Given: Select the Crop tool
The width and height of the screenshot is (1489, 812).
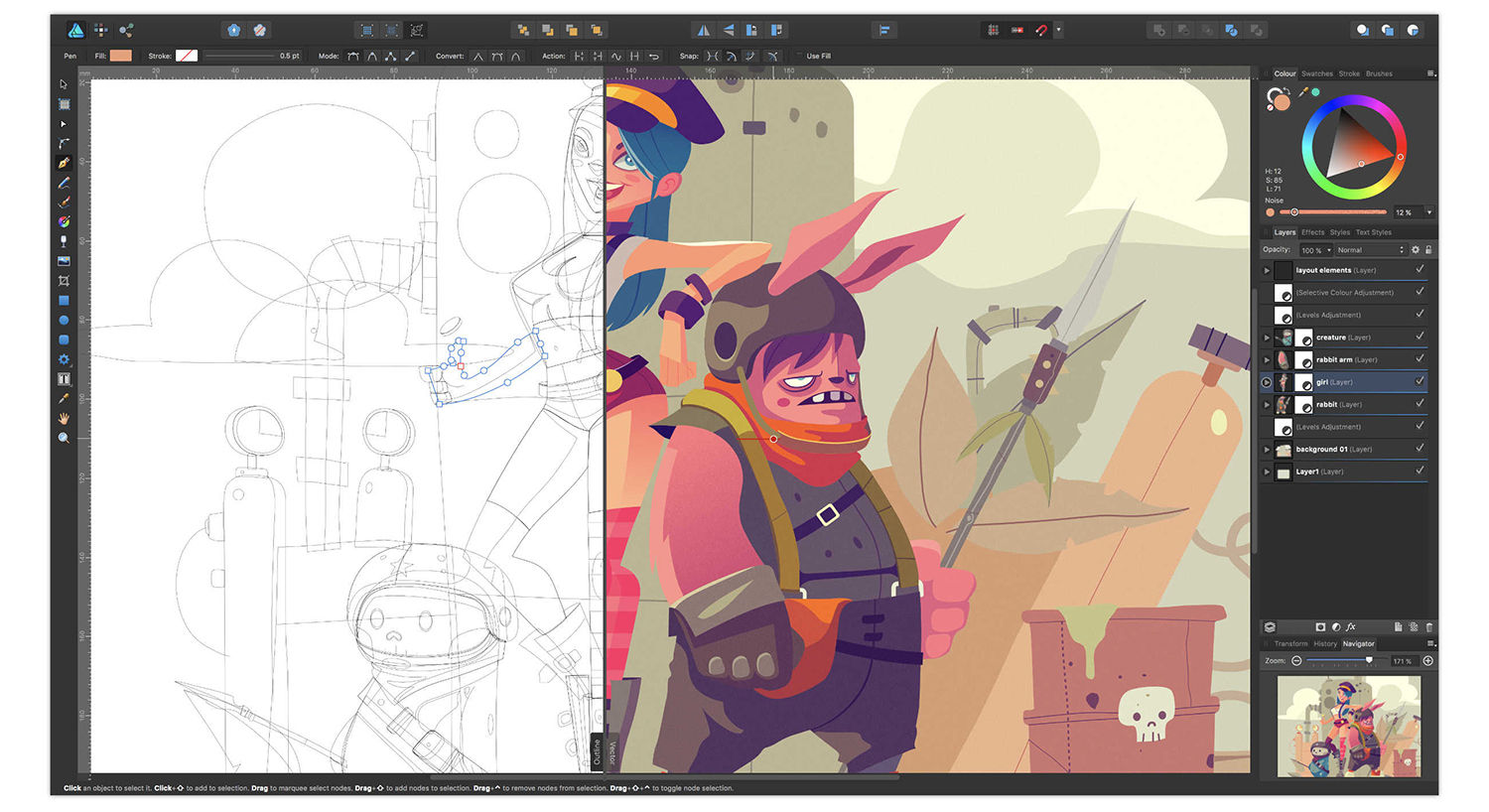Looking at the screenshot, I should 64,281.
